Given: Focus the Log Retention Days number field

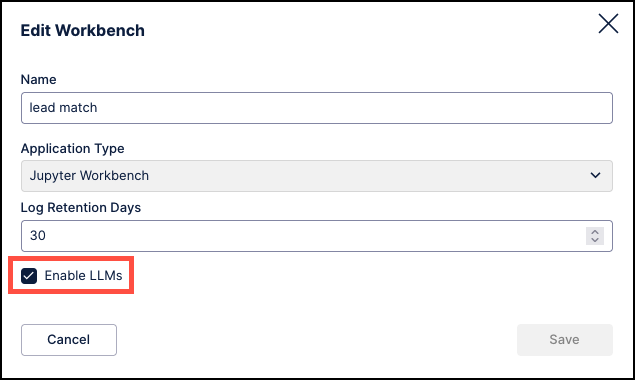Looking at the screenshot, I should (317, 236).
